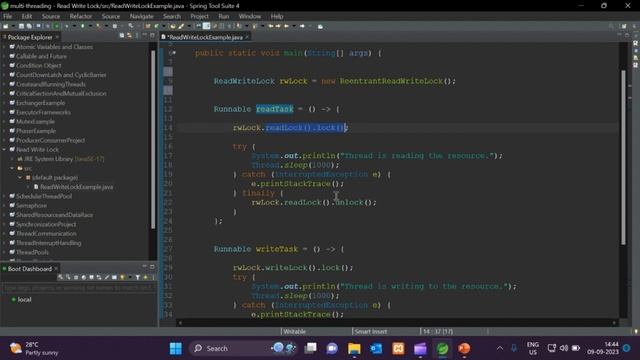Click Writable in the status bar
The width and height of the screenshot is (640, 360).
294,331
